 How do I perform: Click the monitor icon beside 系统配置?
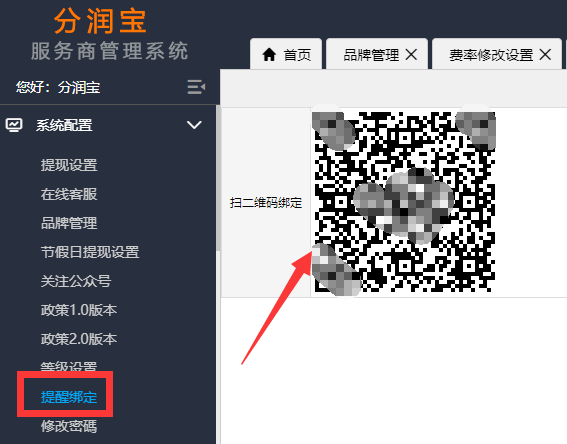pyautogui.click(x=14, y=125)
